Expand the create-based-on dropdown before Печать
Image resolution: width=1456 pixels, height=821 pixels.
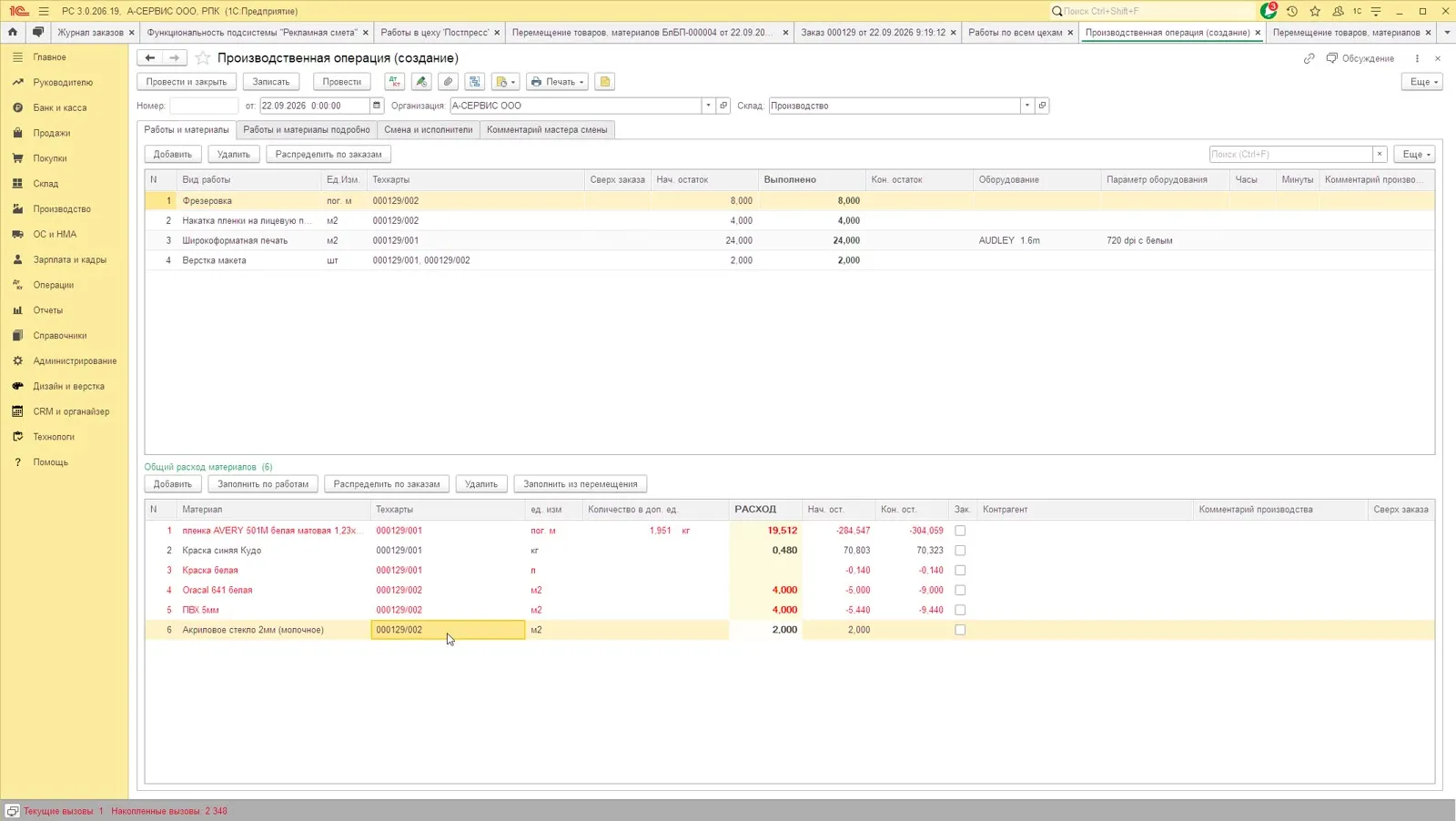(504, 82)
